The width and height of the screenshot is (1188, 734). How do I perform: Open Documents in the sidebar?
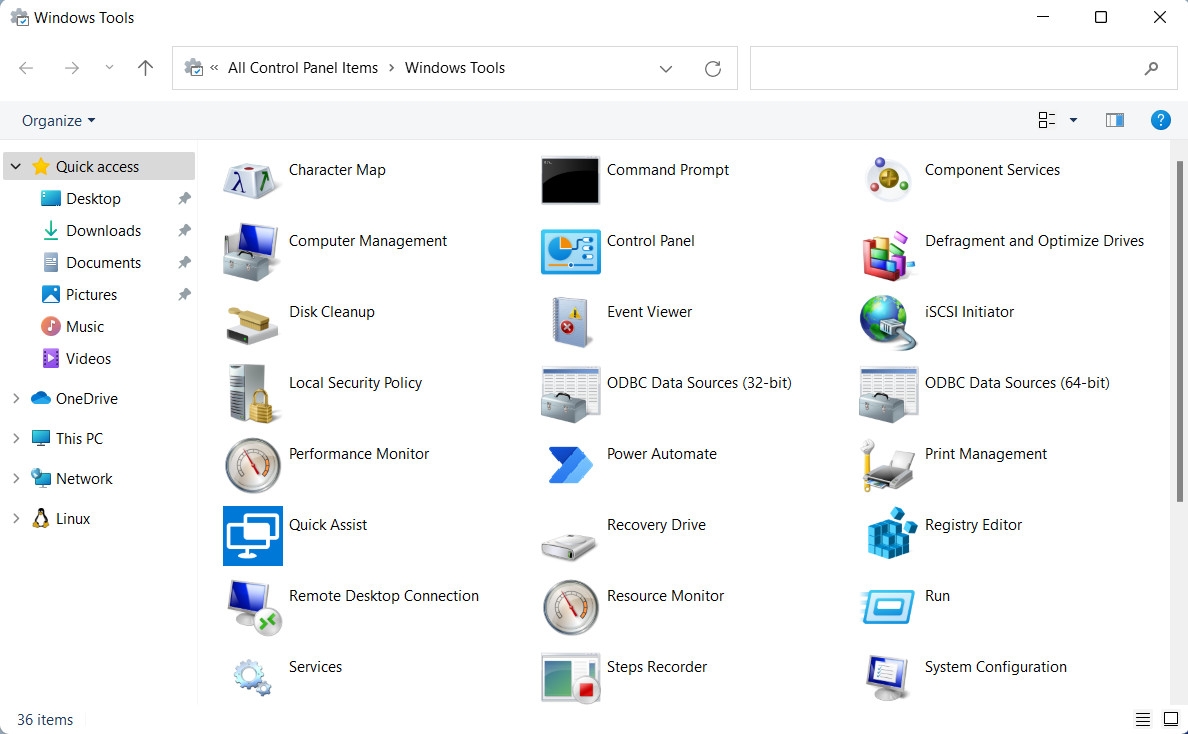(103, 262)
